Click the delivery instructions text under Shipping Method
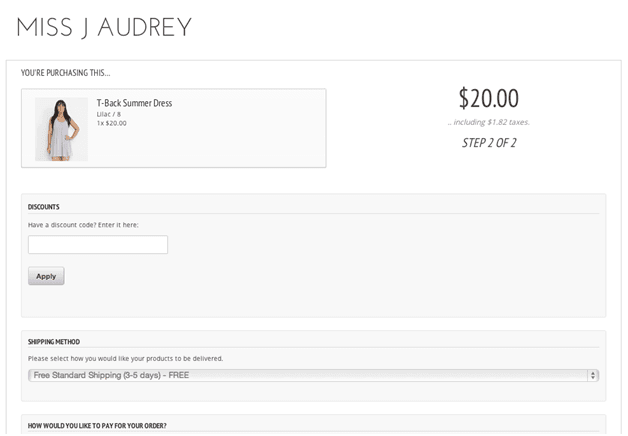The height and width of the screenshot is (436, 628). 125,358
